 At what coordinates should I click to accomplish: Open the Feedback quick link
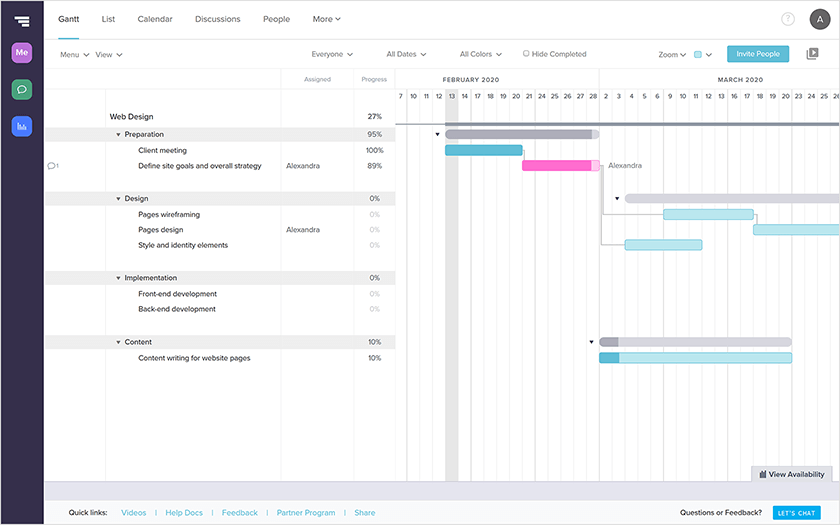pos(239,513)
